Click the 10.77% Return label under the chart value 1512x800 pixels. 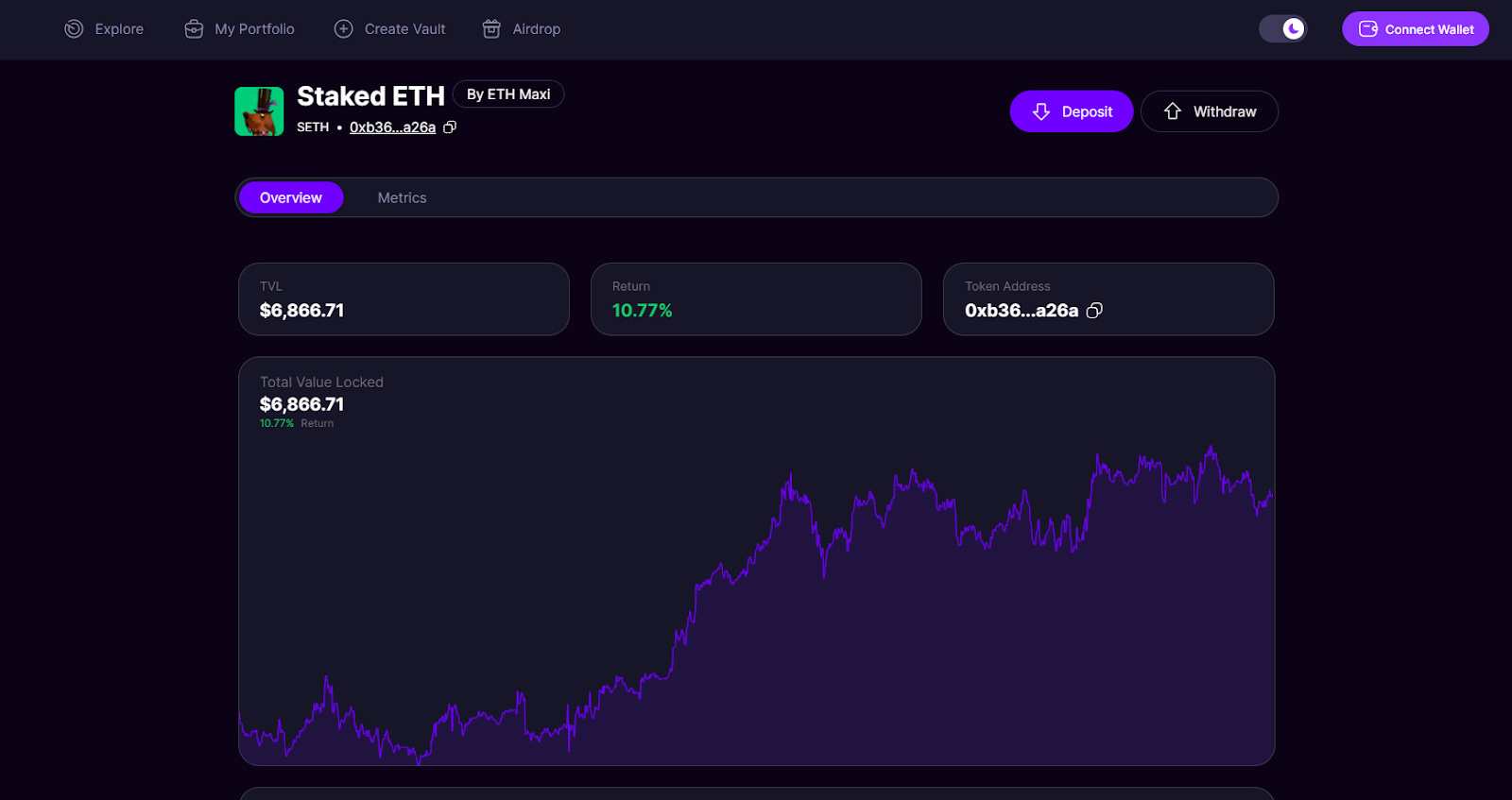click(297, 423)
